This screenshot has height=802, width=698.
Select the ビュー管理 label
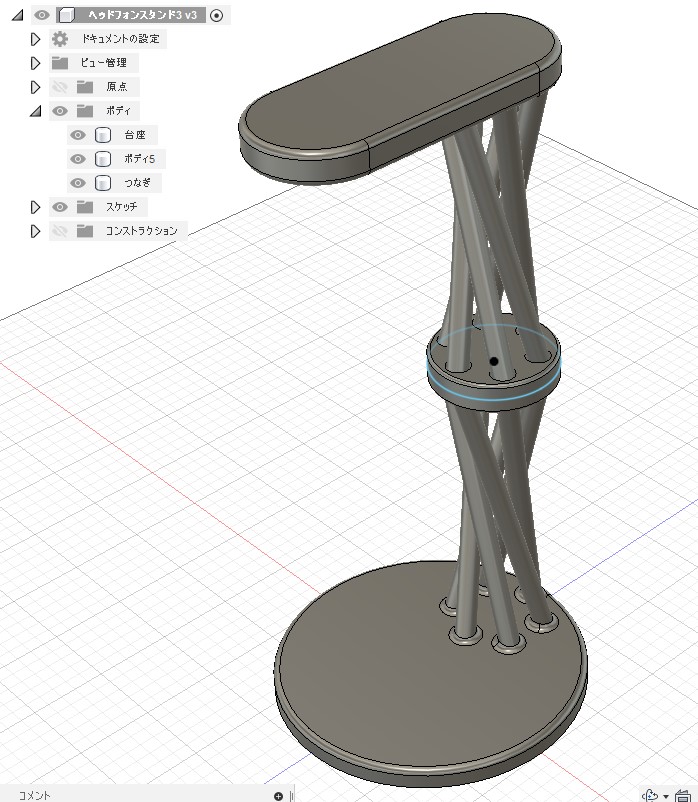103,63
